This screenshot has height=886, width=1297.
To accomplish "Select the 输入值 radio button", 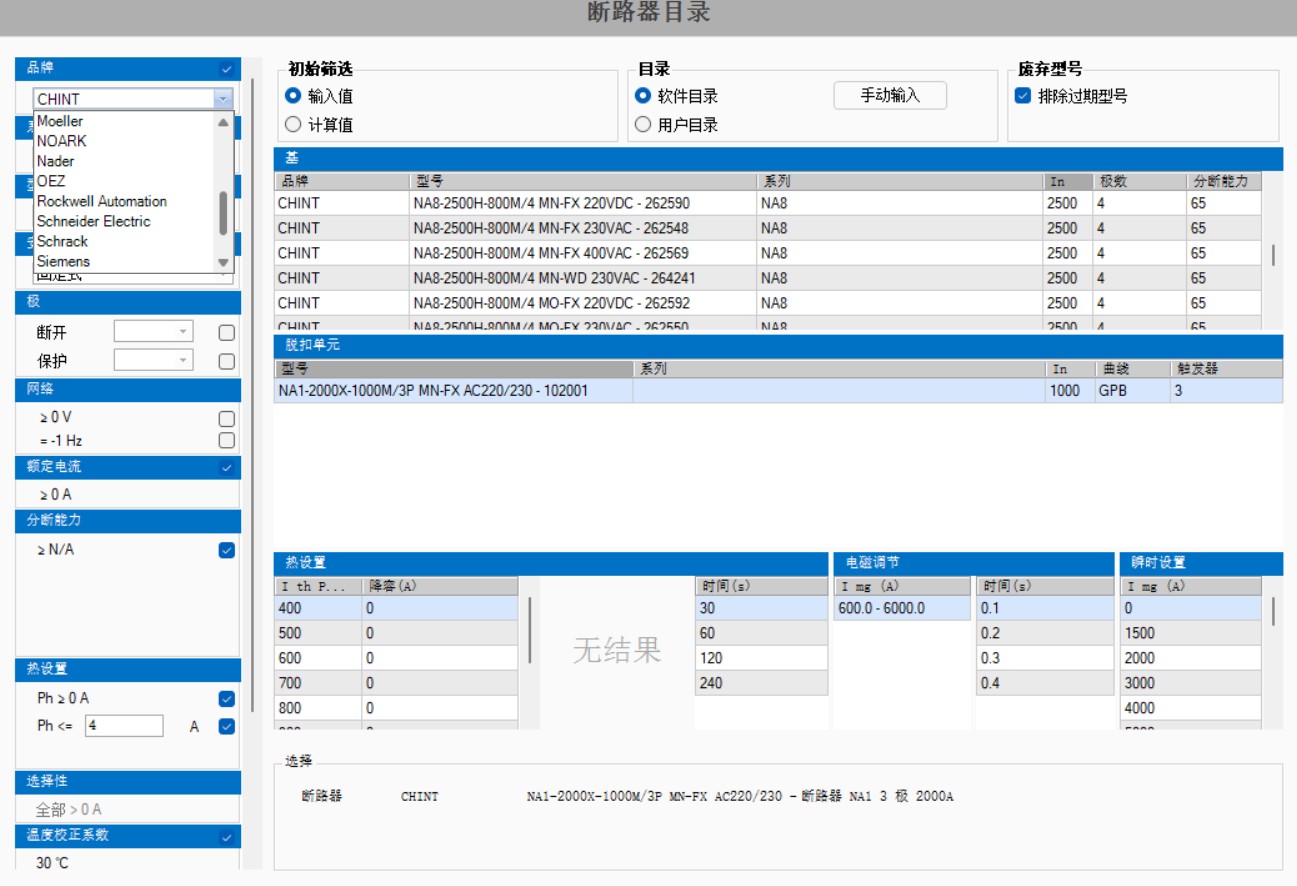I will point(293,96).
